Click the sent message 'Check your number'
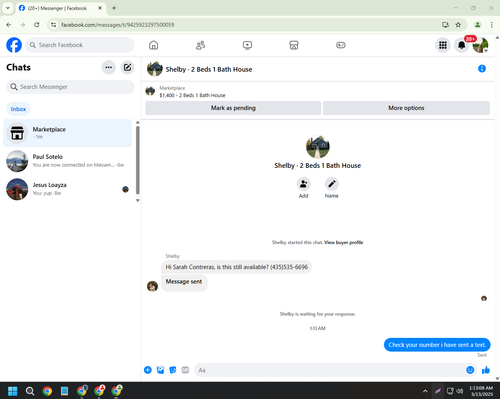500x399 pixels. (x=437, y=345)
